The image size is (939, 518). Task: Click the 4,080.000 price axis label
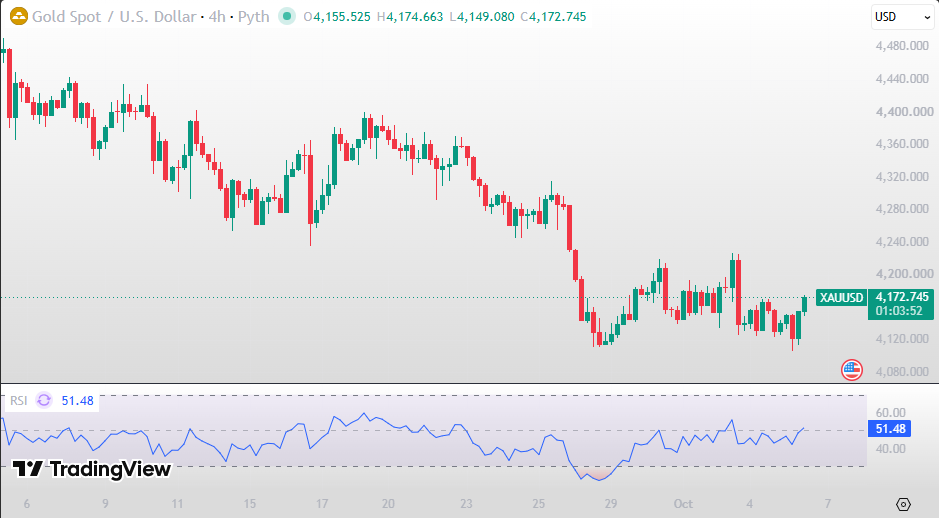click(x=902, y=372)
